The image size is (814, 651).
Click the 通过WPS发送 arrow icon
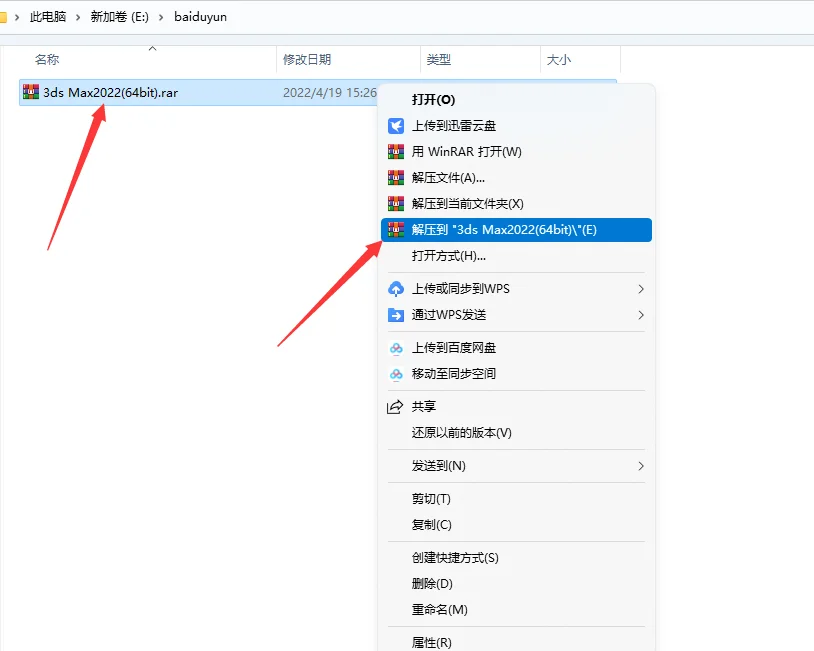(396, 315)
